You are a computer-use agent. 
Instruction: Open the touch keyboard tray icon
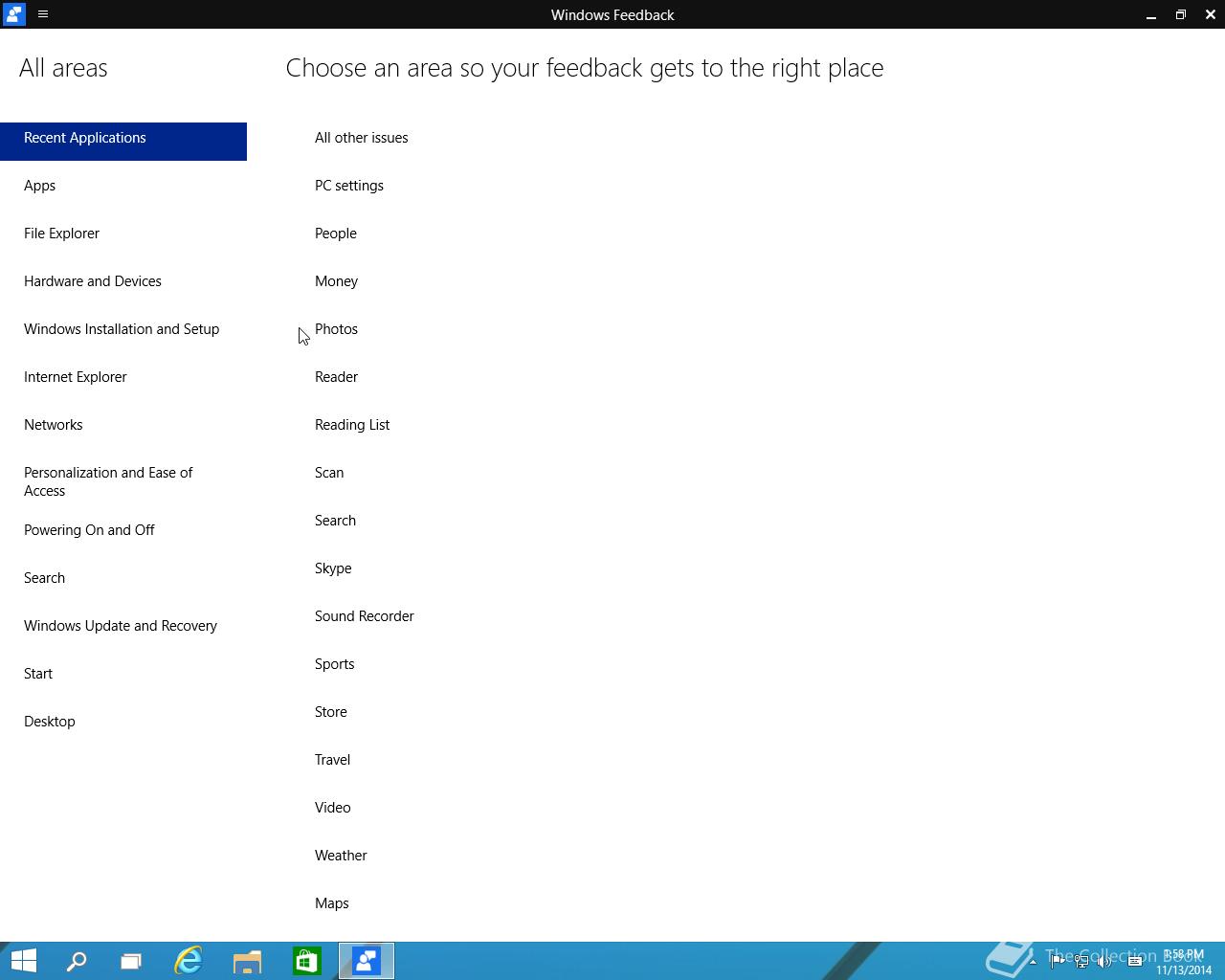point(1135,962)
